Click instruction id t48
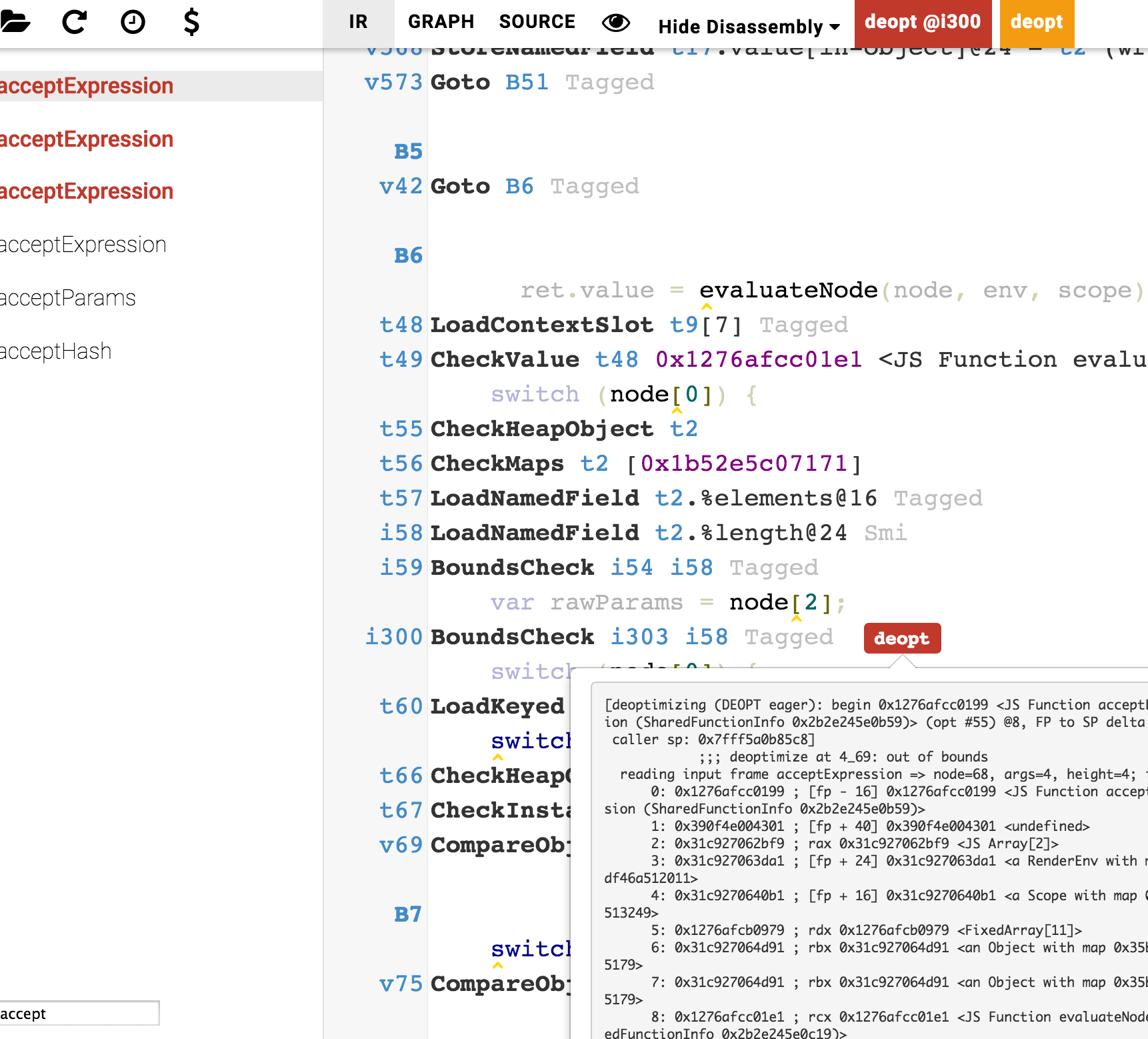 (401, 325)
